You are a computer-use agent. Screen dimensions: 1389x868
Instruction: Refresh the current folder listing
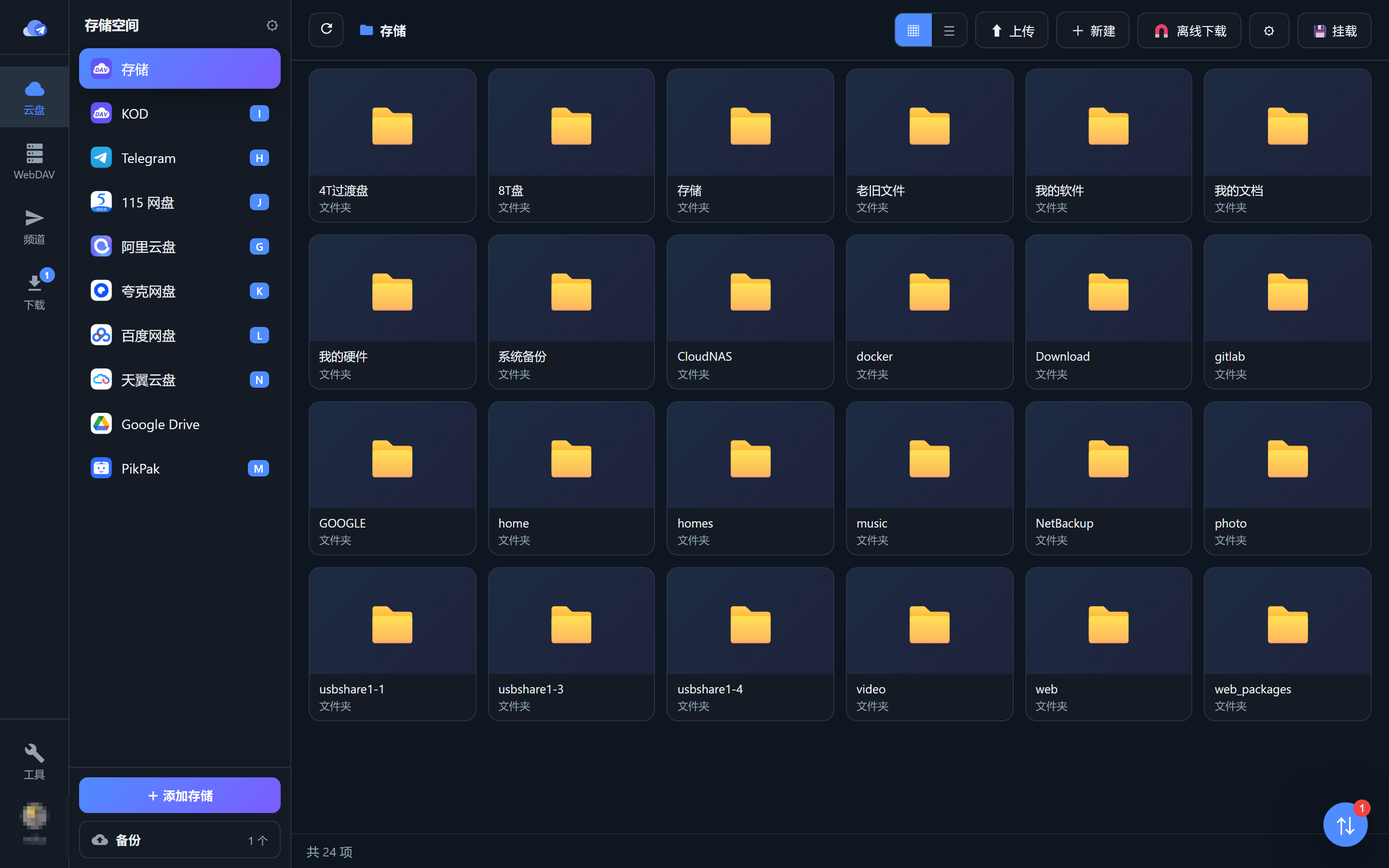coord(326,30)
